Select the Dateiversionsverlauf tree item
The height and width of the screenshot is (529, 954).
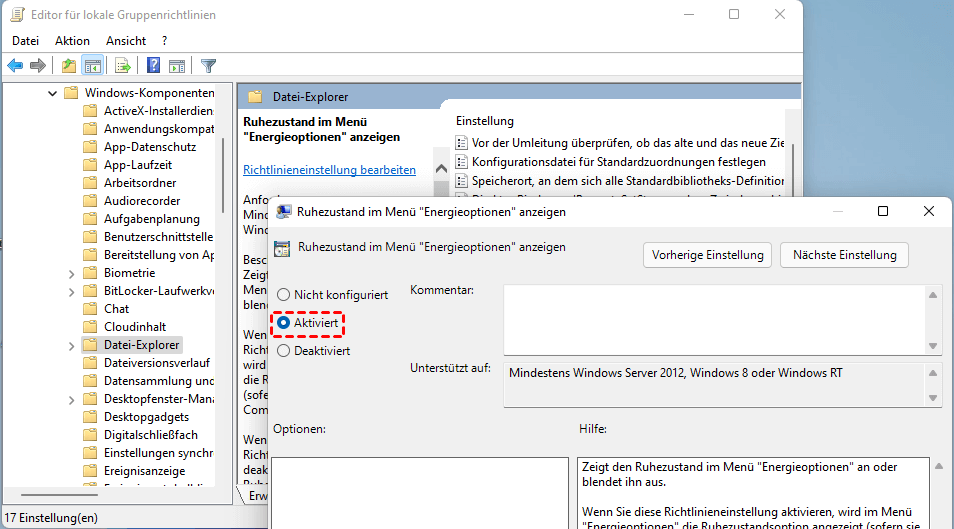pyautogui.click(x=157, y=363)
